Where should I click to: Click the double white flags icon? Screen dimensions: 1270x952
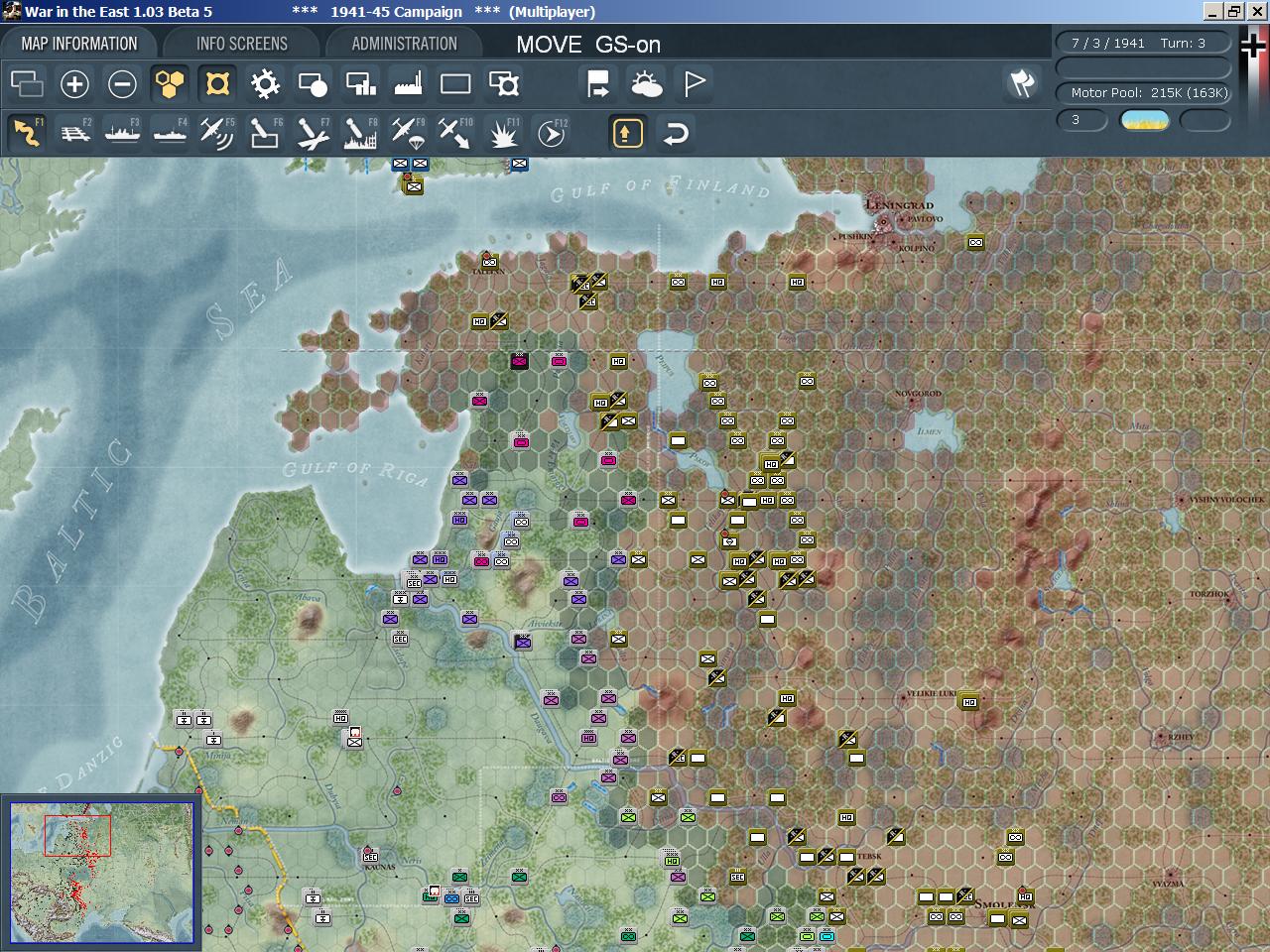pyautogui.click(x=1022, y=84)
